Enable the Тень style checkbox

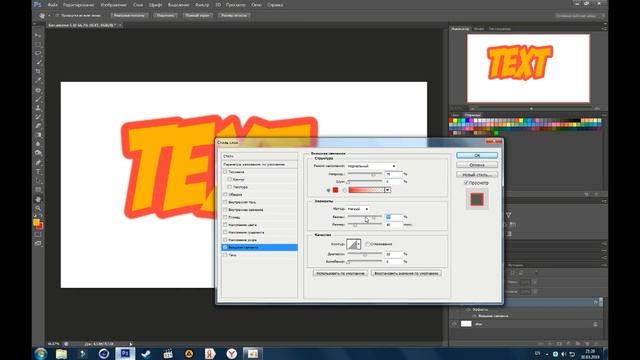click(225, 255)
